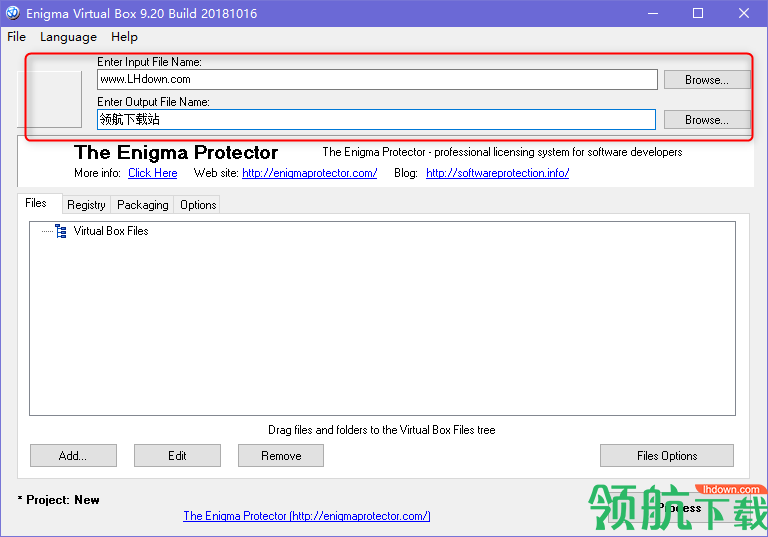Click the Edit button
This screenshot has width=768, height=537.
pos(177,456)
